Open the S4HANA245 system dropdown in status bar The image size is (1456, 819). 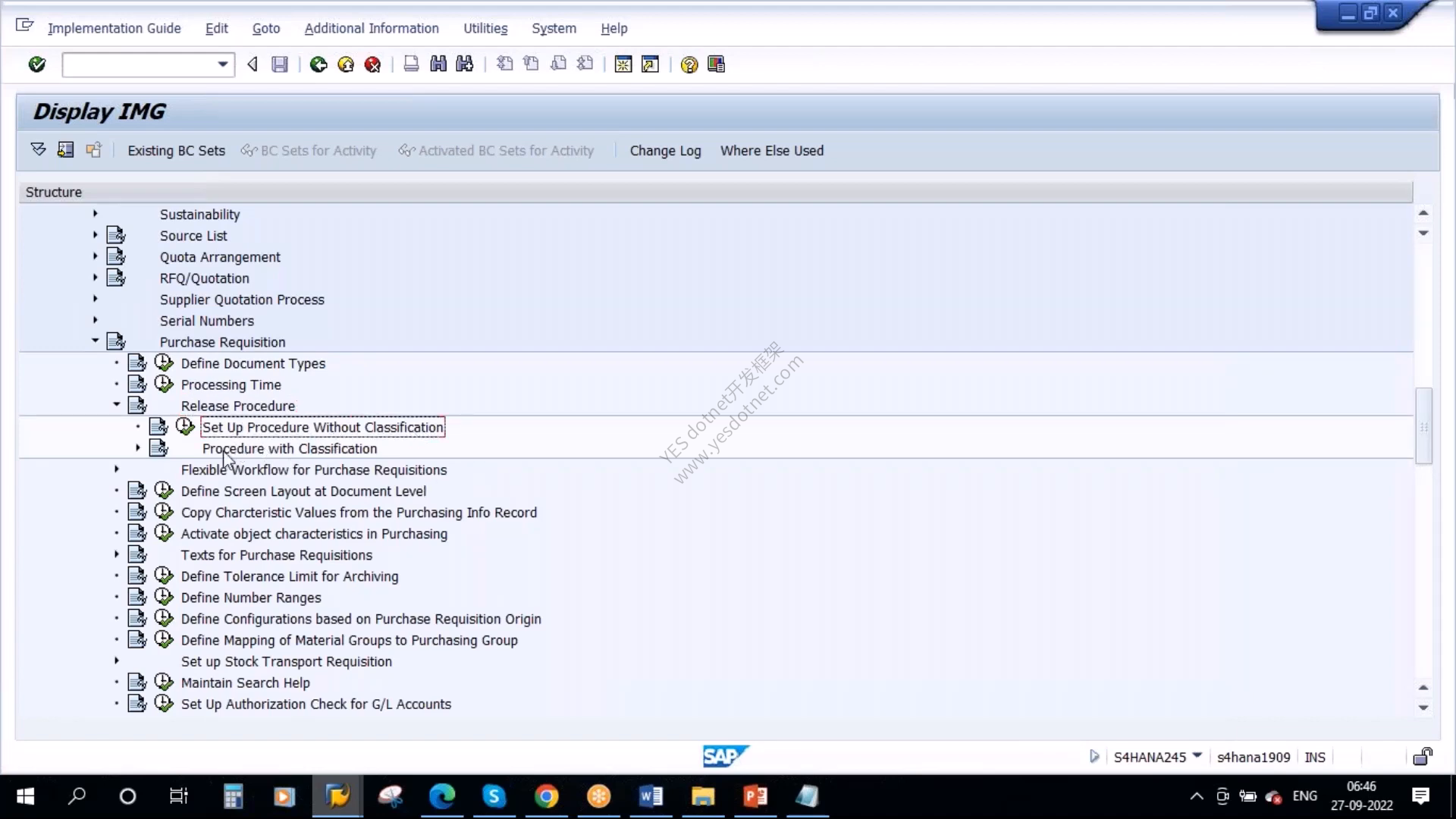[x=1197, y=755]
